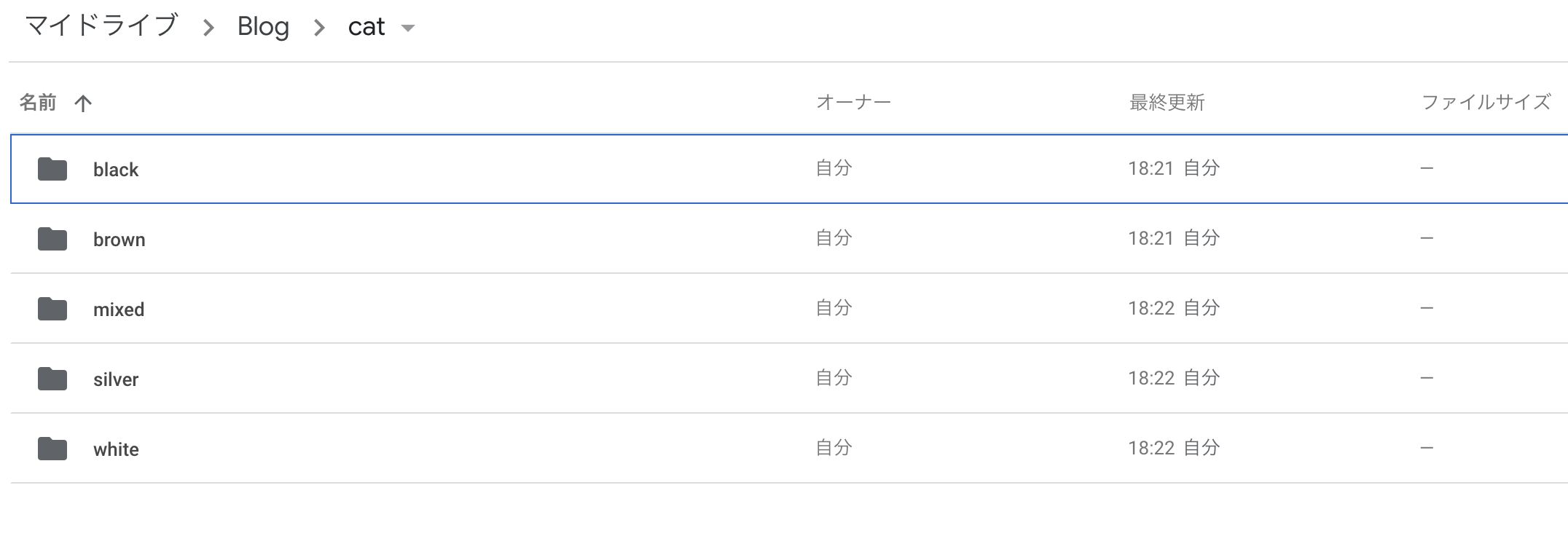Click the brown folder icon

[x=52, y=239]
